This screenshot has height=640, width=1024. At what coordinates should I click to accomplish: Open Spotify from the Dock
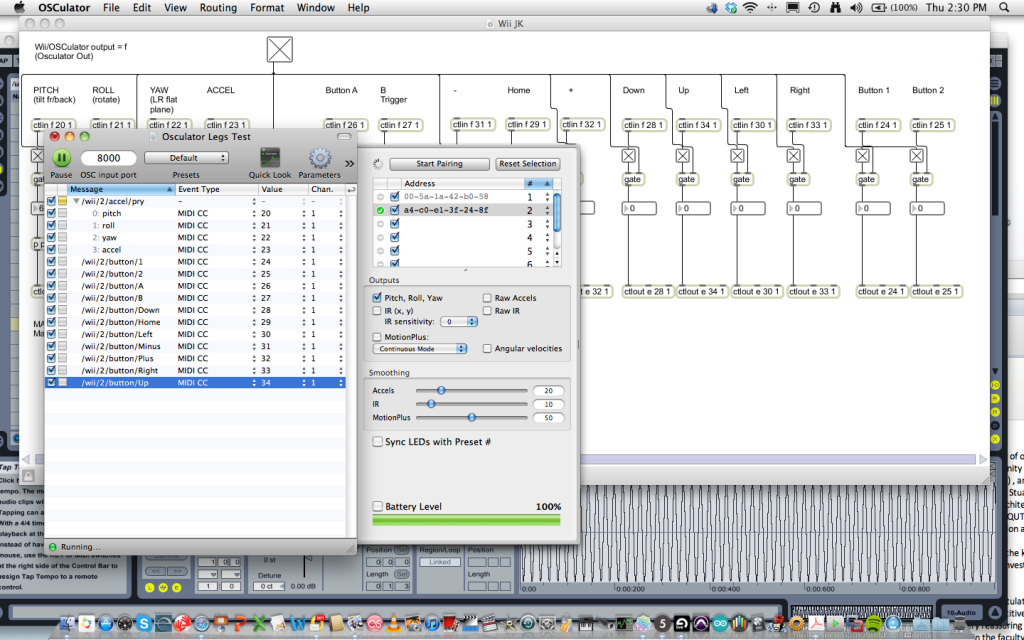point(873,624)
